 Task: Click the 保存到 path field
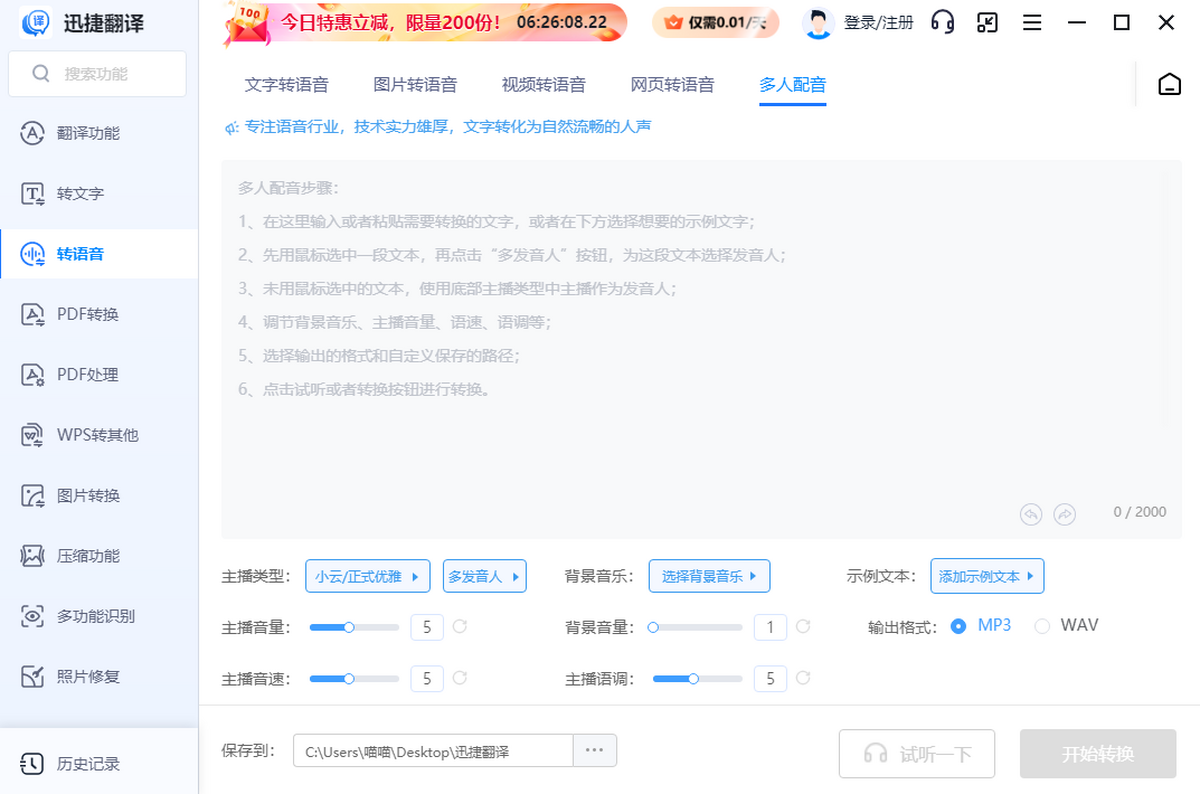click(x=433, y=750)
